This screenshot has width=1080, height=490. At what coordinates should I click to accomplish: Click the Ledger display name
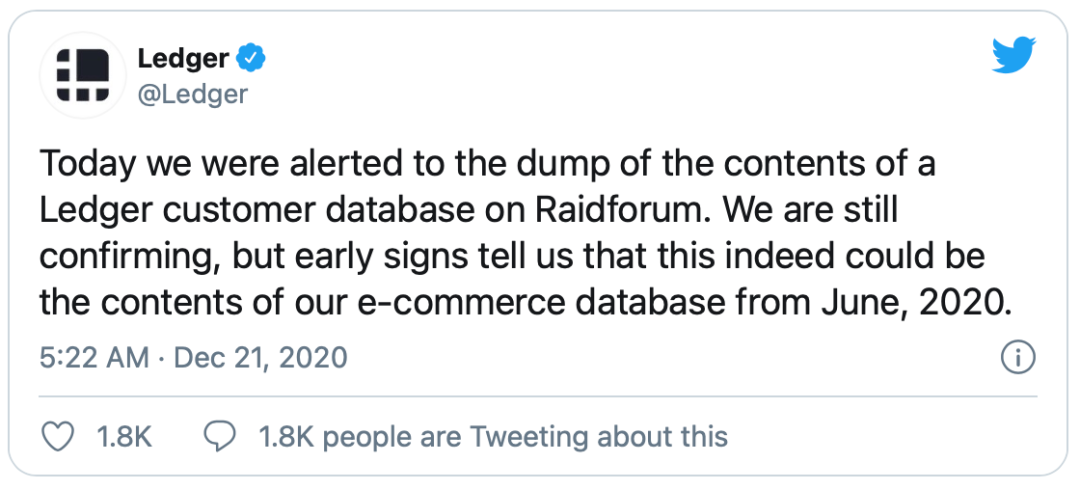[183, 59]
